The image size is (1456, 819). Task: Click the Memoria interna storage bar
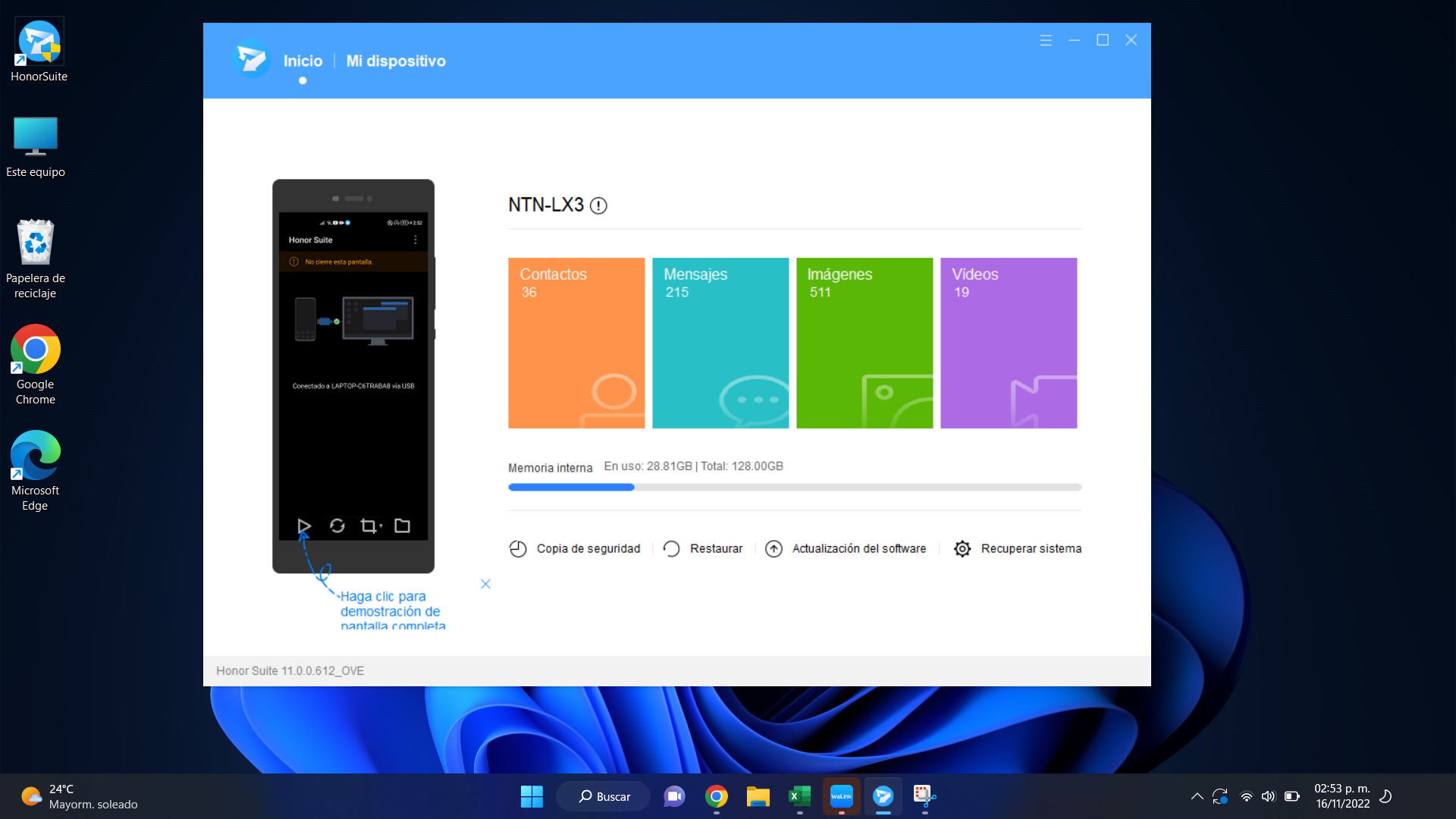[794, 487]
